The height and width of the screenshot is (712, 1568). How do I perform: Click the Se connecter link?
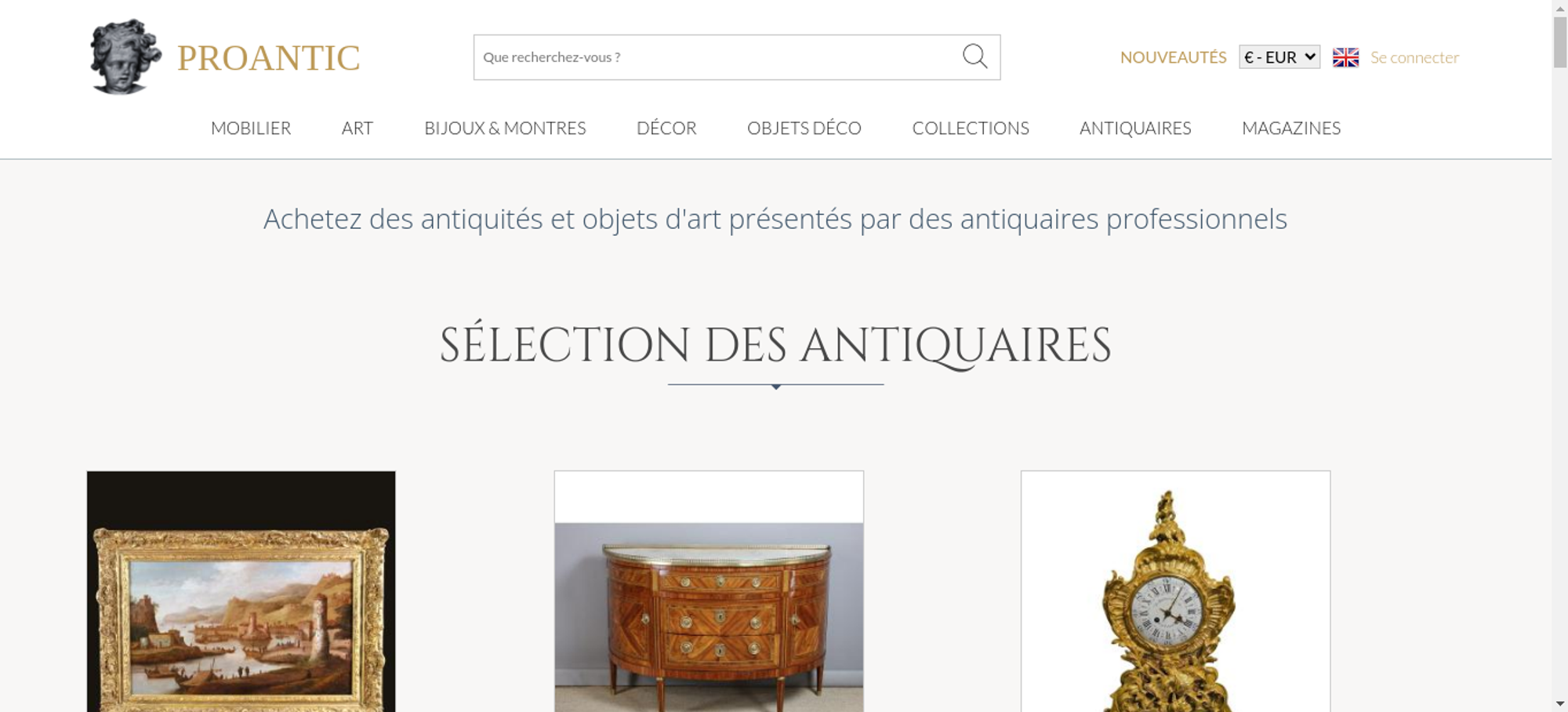pos(1414,57)
